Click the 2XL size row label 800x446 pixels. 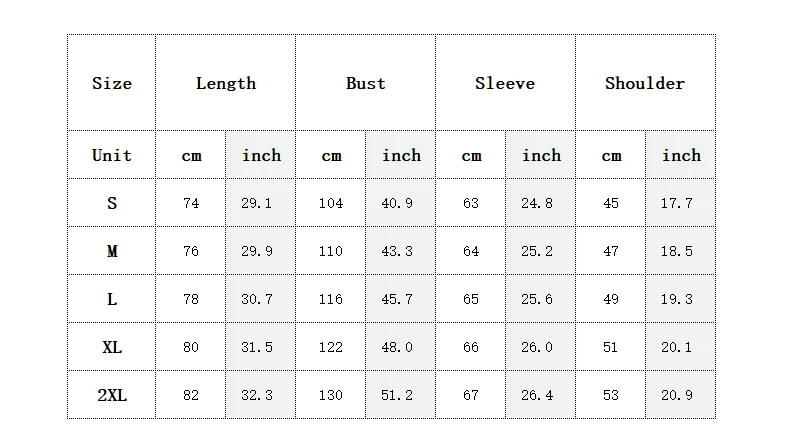coord(112,395)
